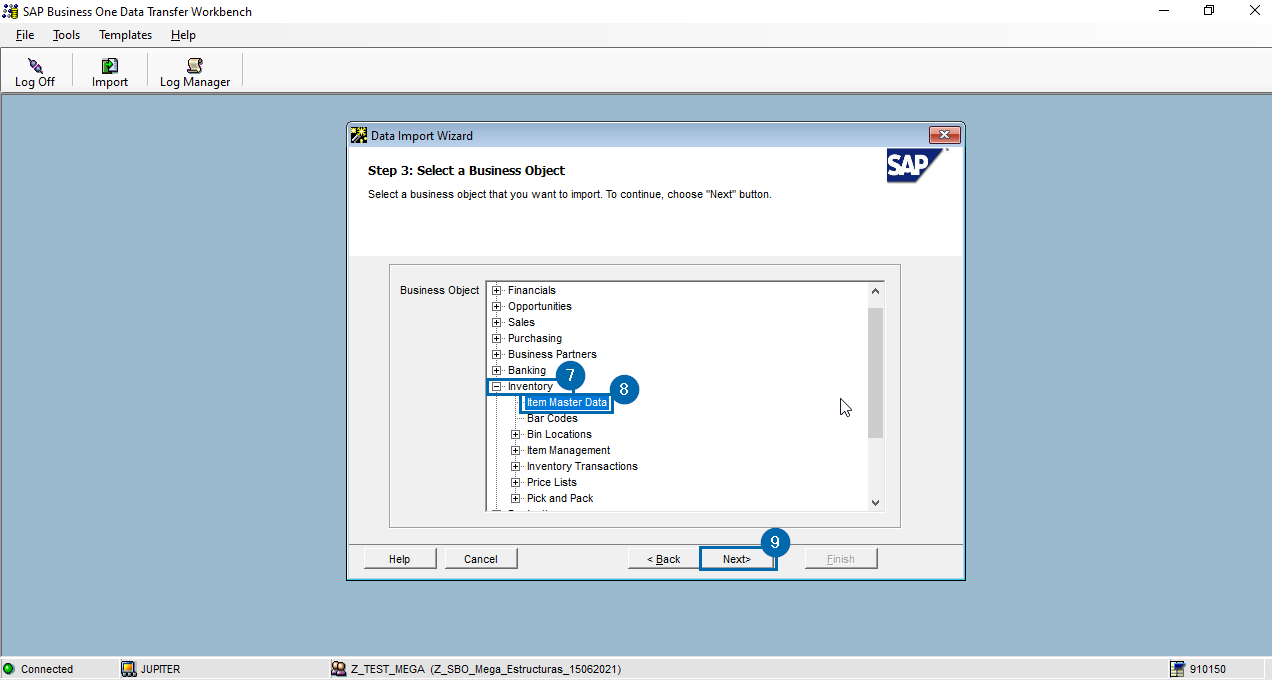Screen dimensions: 1272x680
Task: Open the Templates menu
Action: (125, 35)
